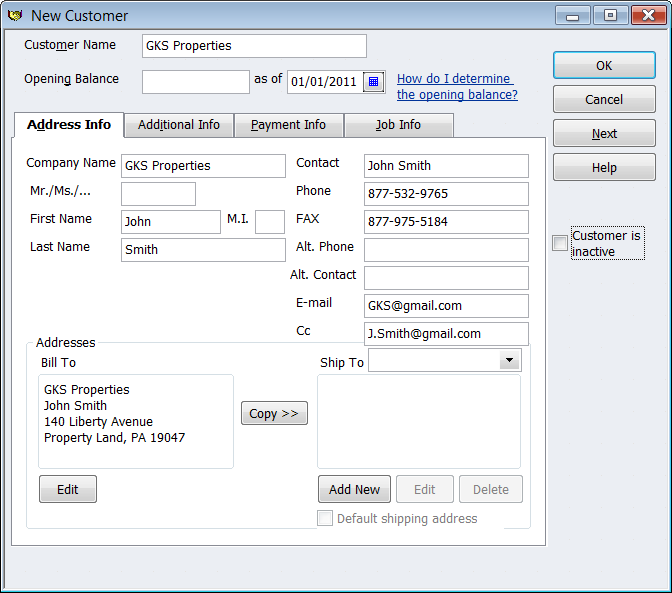Open the opening balance help link
This screenshot has height=593, width=672.
(457, 87)
